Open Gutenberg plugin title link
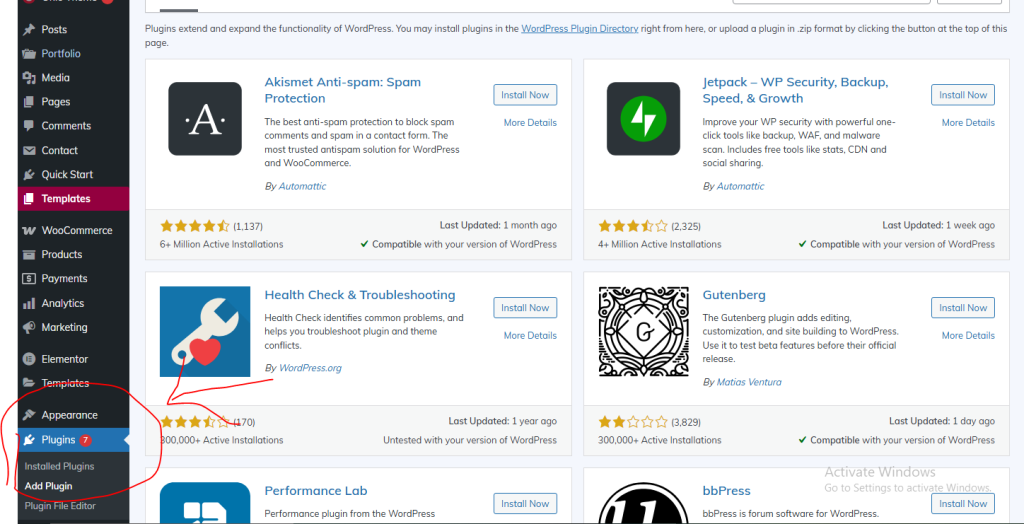 (x=734, y=295)
